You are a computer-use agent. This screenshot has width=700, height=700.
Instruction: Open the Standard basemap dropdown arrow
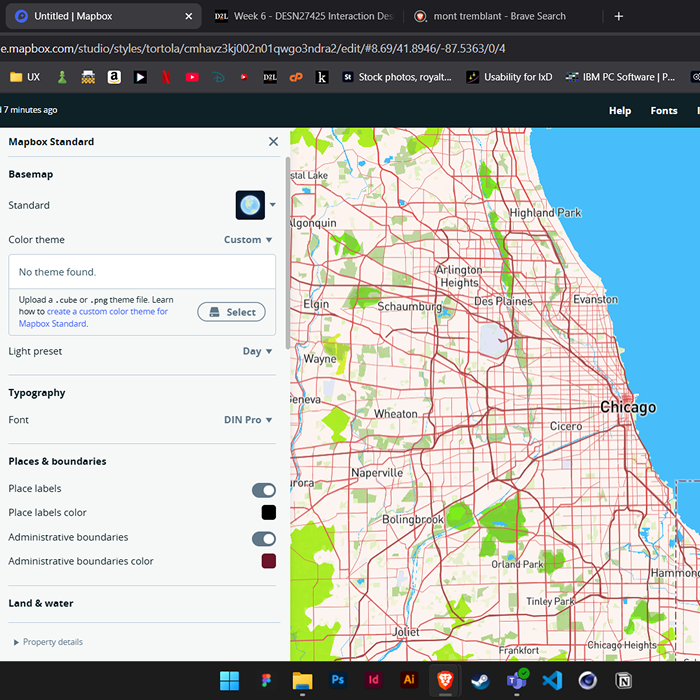coord(273,205)
